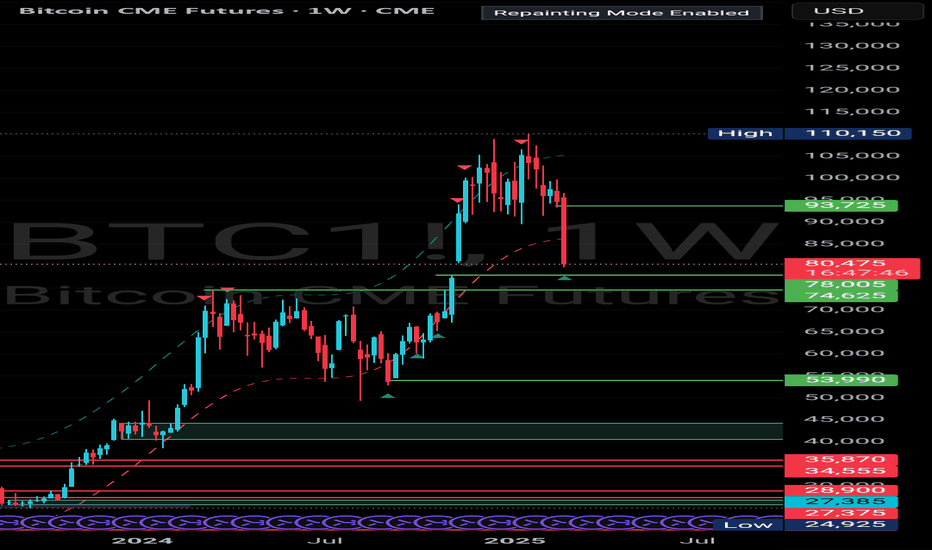Click the Low tag near the bottom
Screen dimensions: 932x550
748,524
